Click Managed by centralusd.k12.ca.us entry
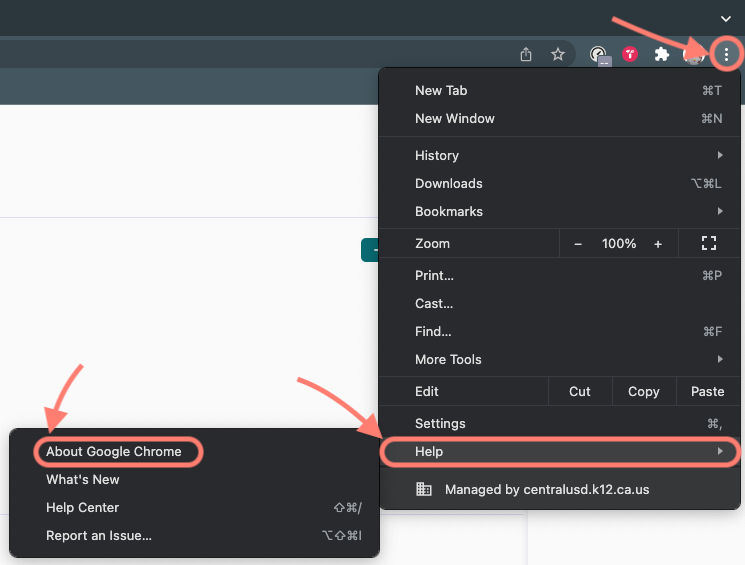The width and height of the screenshot is (745, 565). (x=560, y=489)
